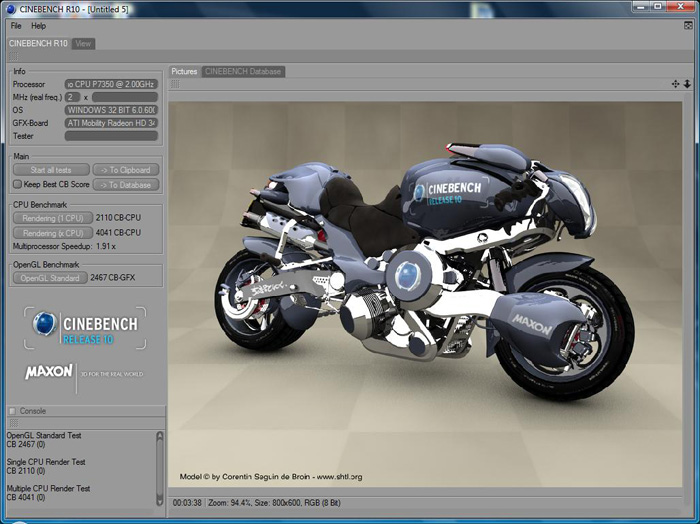The width and height of the screenshot is (700, 524).
Task: Click the CINEBENCH app icon in title bar
Action: coord(11,9)
